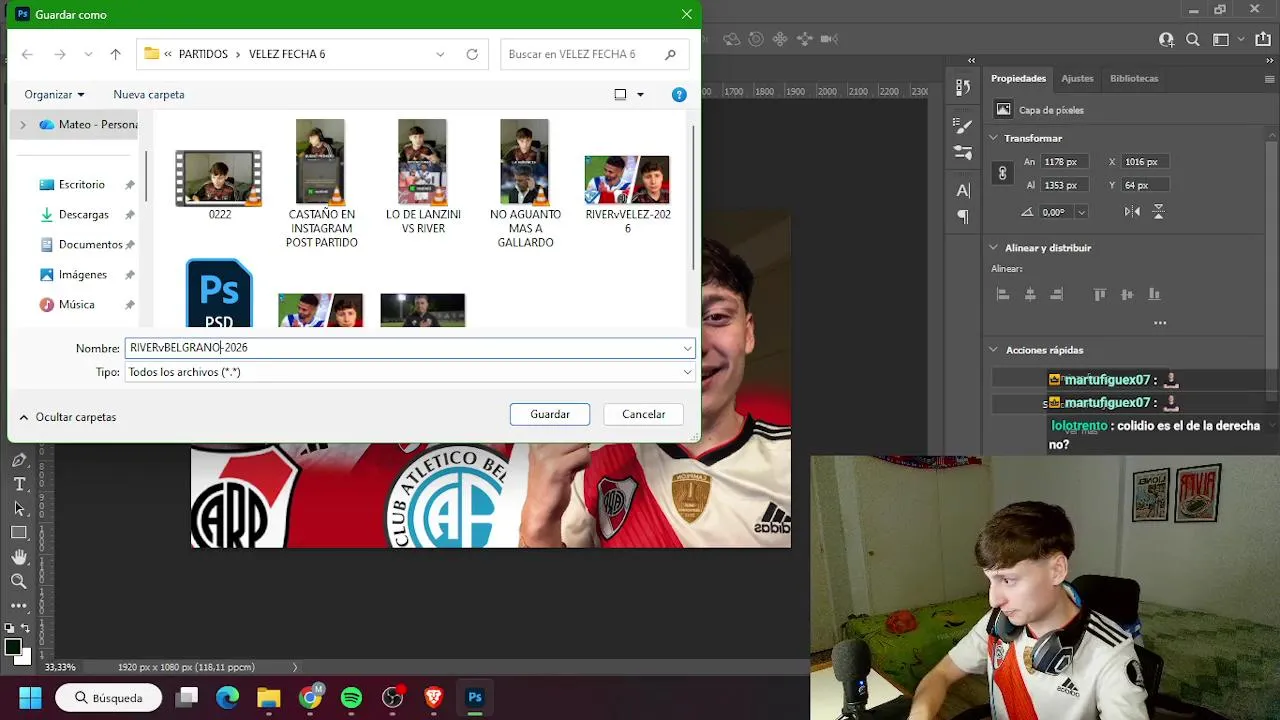Select the Pen tool in Photoshop toolbar
1280x720 pixels.
(19, 460)
